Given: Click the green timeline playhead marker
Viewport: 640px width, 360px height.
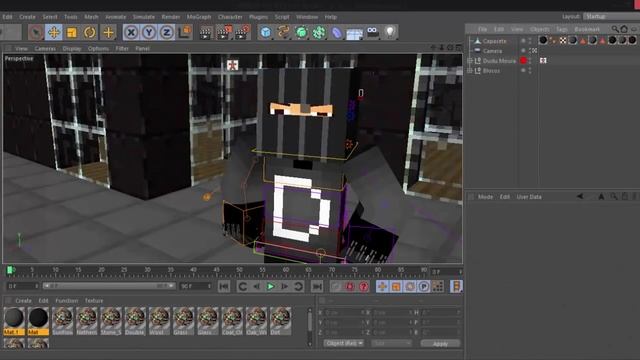Looking at the screenshot, I should [10, 270].
